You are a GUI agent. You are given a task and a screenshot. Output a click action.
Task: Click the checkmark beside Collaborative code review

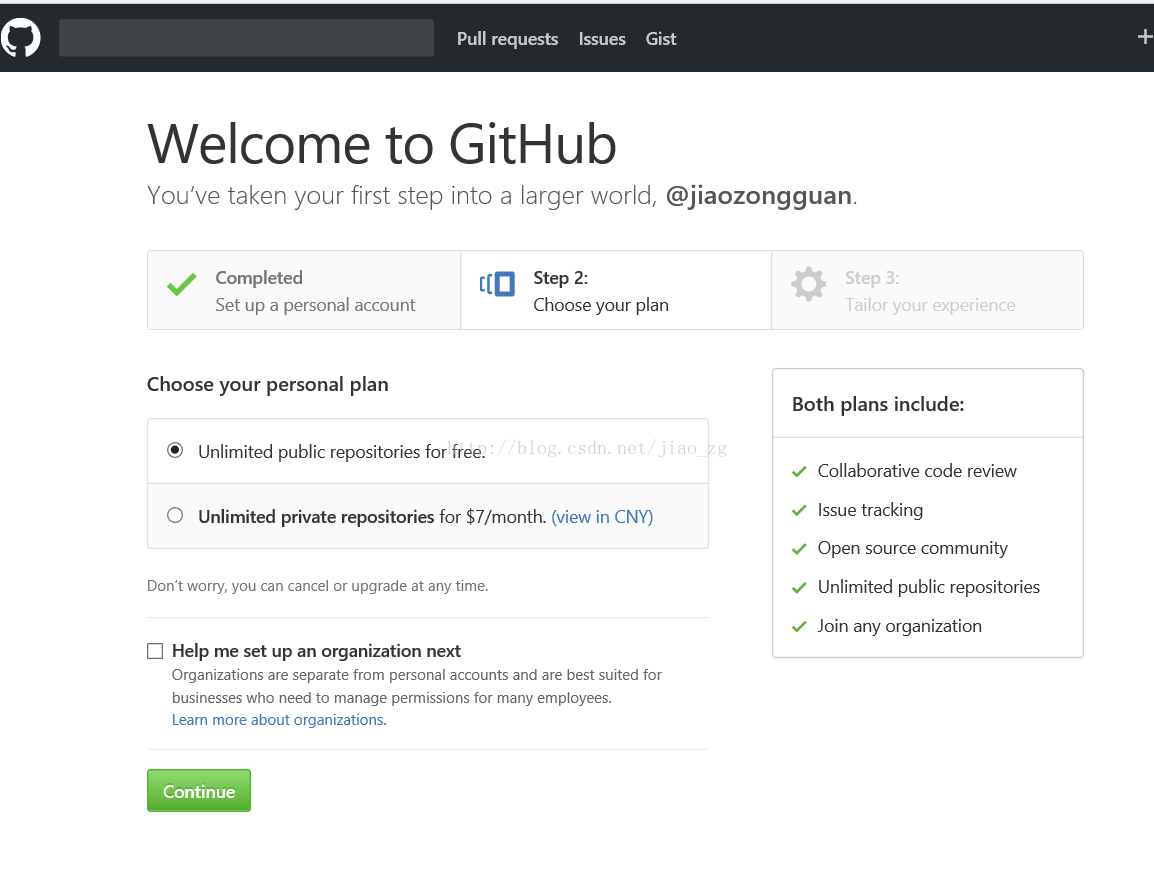(x=799, y=472)
